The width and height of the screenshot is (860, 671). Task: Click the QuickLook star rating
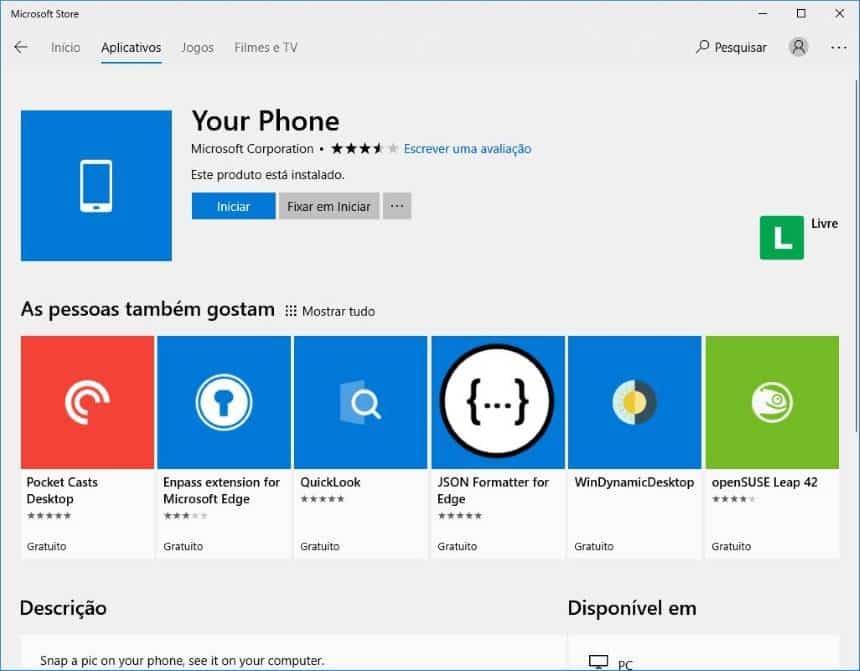click(x=322, y=499)
